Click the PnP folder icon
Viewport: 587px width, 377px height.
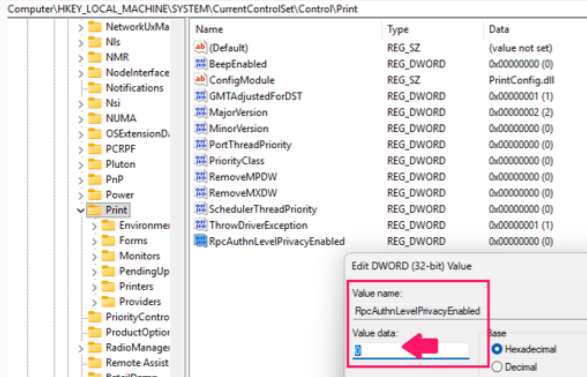coord(95,179)
